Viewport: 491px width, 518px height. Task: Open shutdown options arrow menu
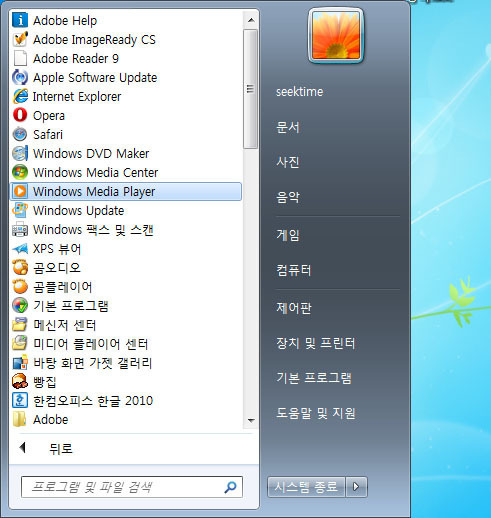click(356, 487)
